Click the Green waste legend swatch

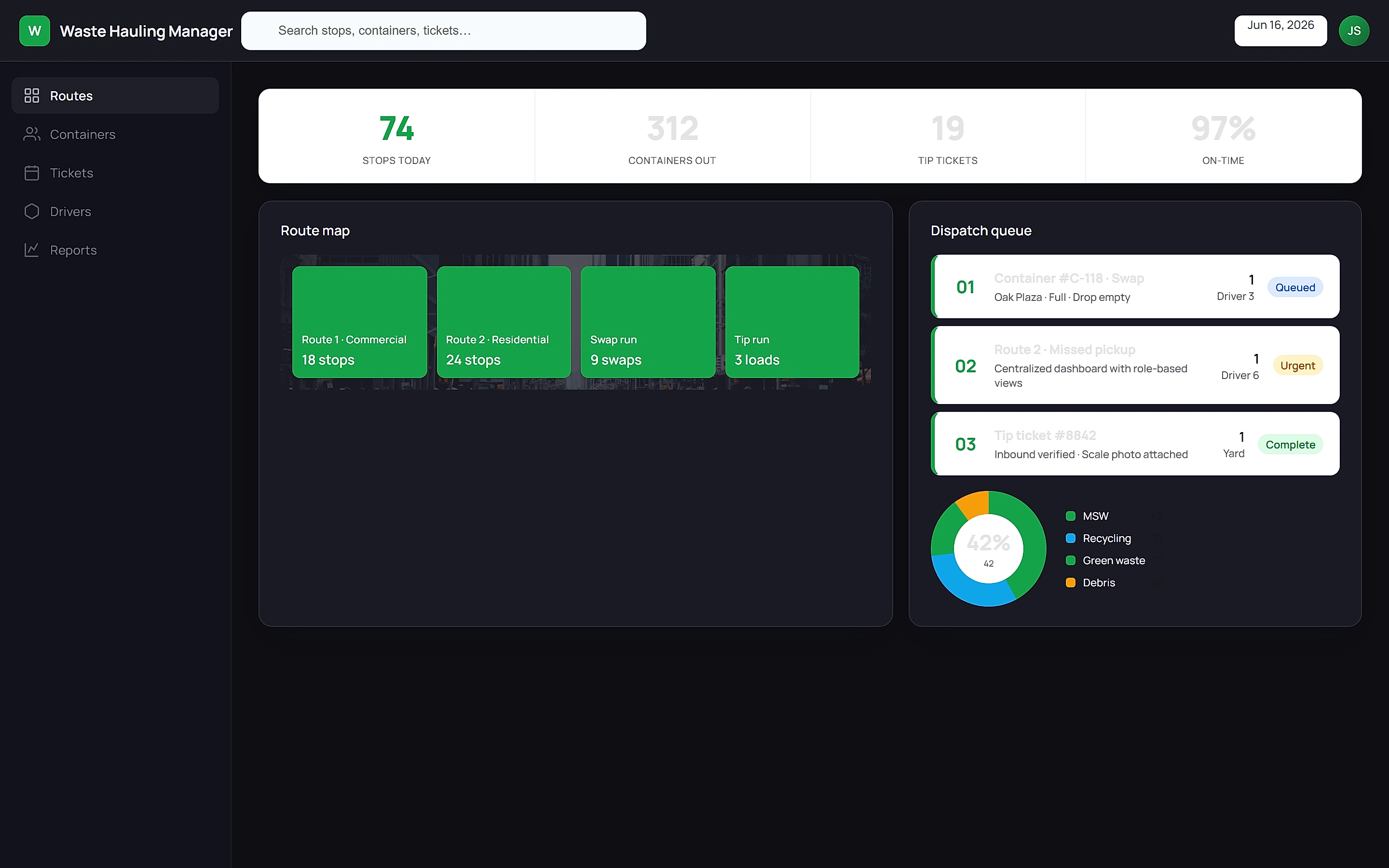click(x=1071, y=560)
